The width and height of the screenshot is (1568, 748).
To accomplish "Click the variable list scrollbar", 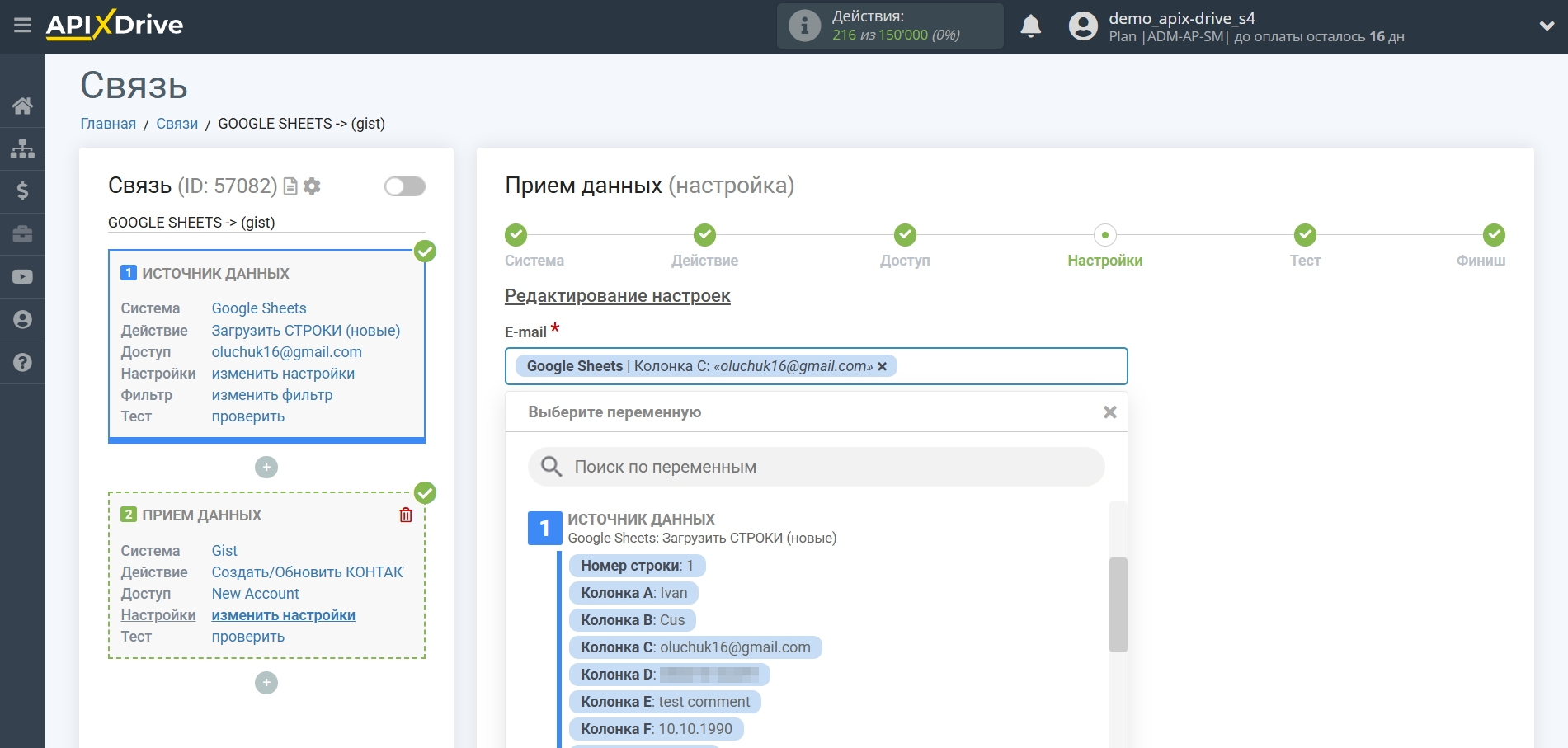I will point(1118,605).
